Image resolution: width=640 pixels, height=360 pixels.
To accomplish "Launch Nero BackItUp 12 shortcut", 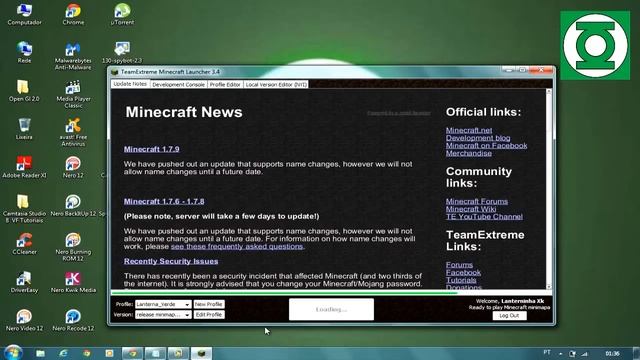I will [73, 205].
